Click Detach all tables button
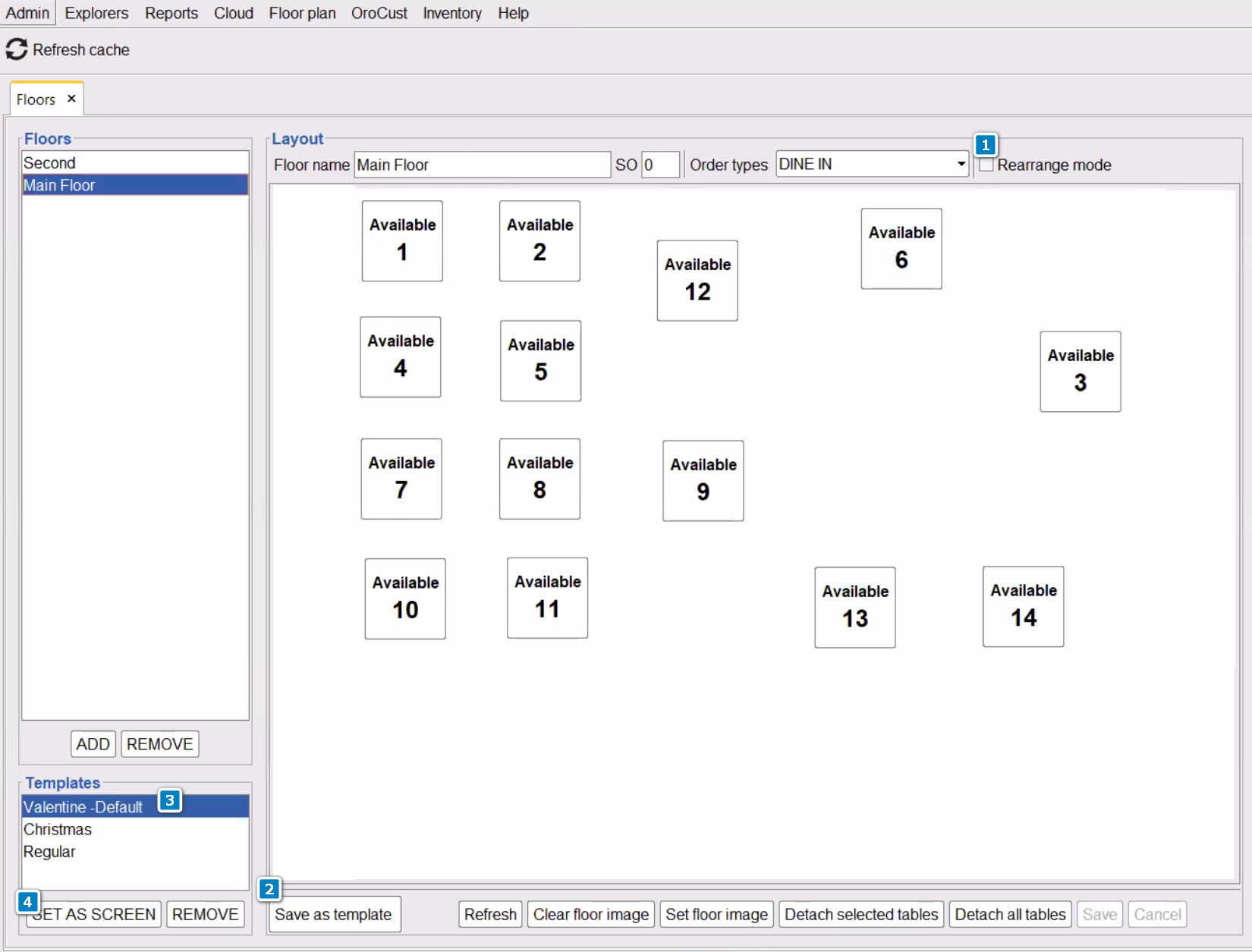The width and height of the screenshot is (1252, 952). (x=1010, y=914)
